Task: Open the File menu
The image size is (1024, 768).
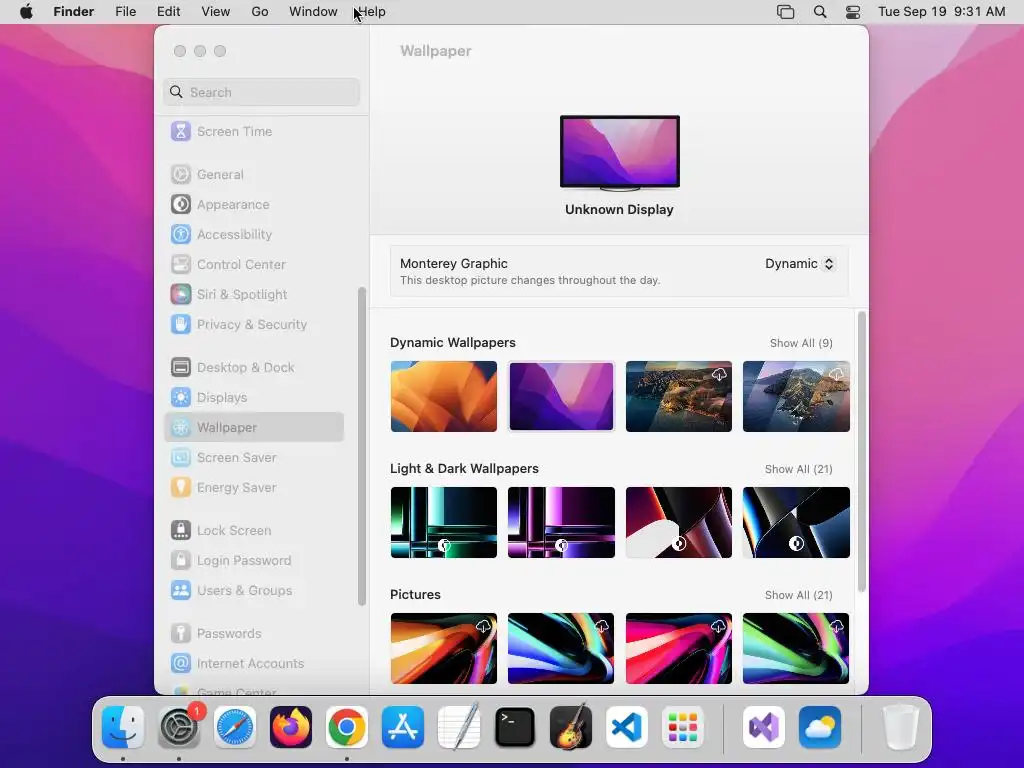Action: pos(125,12)
